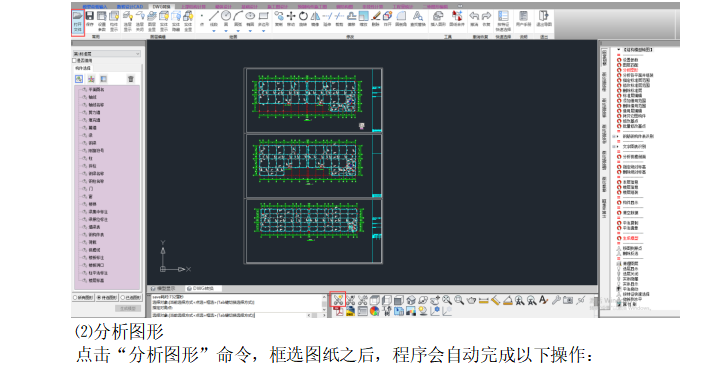Save using the floppy disk icon

(x=90, y=20)
